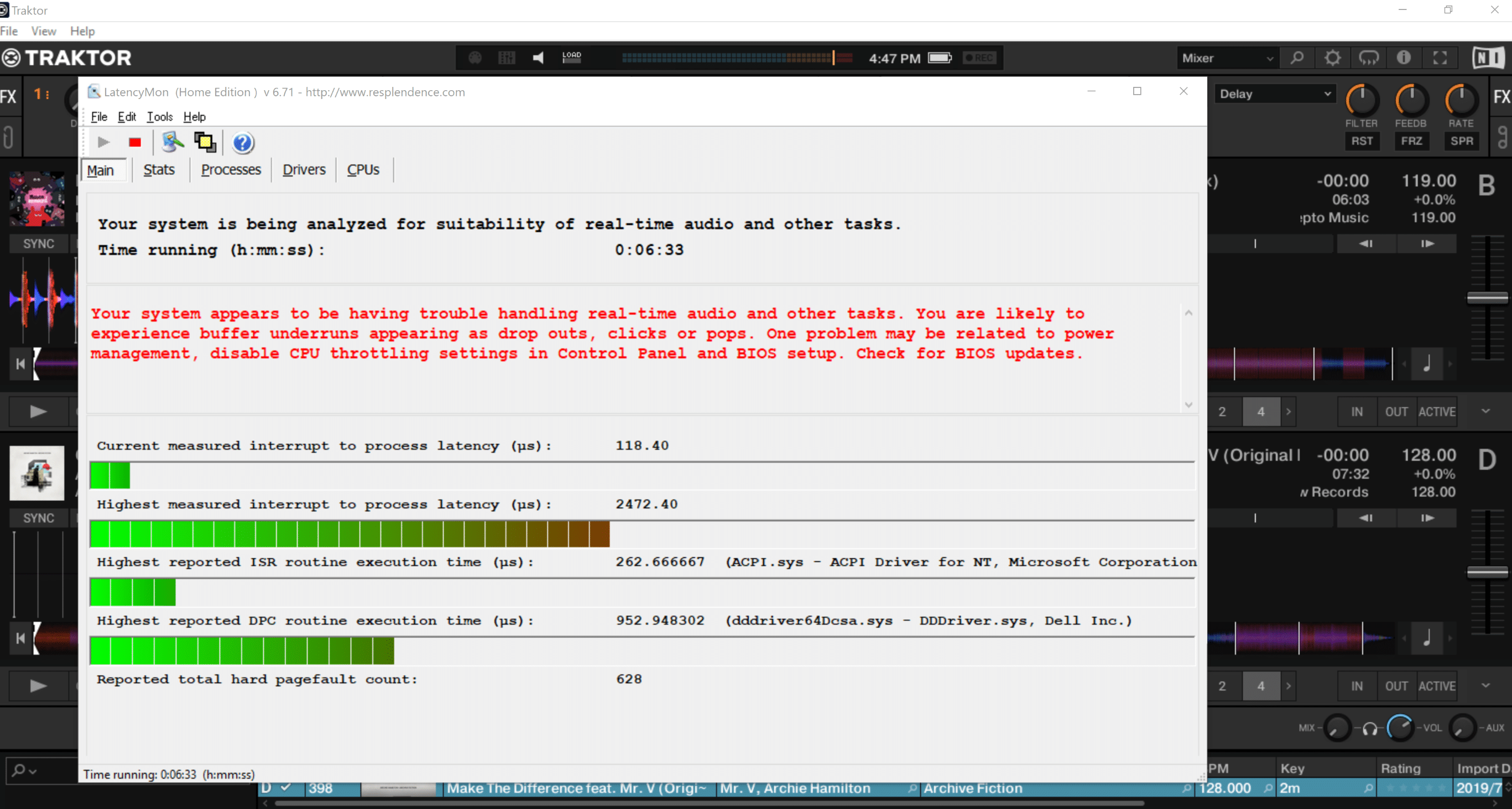Open LatencyMon help question-mark icon
This screenshot has height=809, width=1512.
tap(242, 143)
